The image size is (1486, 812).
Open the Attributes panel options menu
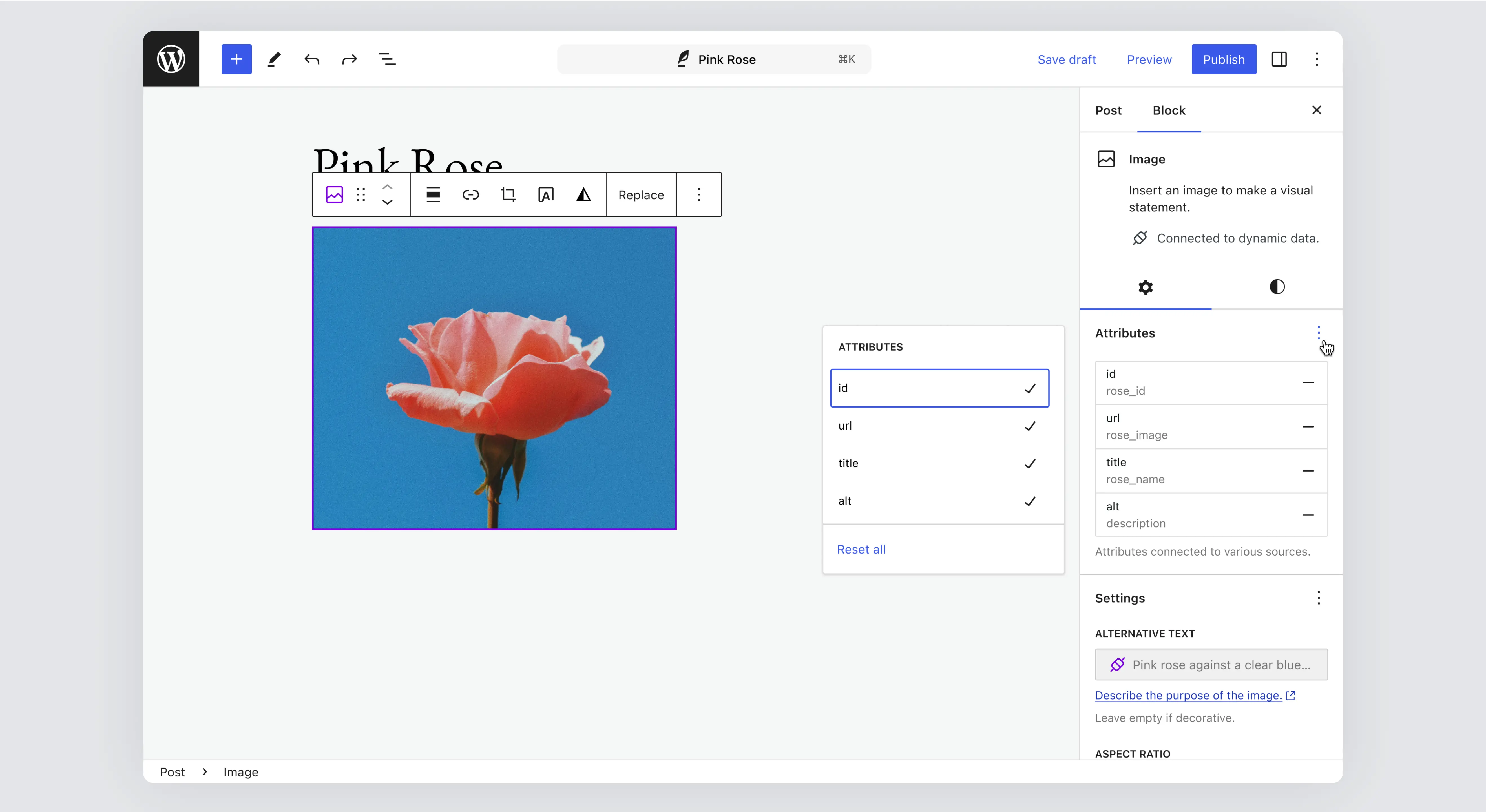tap(1318, 333)
